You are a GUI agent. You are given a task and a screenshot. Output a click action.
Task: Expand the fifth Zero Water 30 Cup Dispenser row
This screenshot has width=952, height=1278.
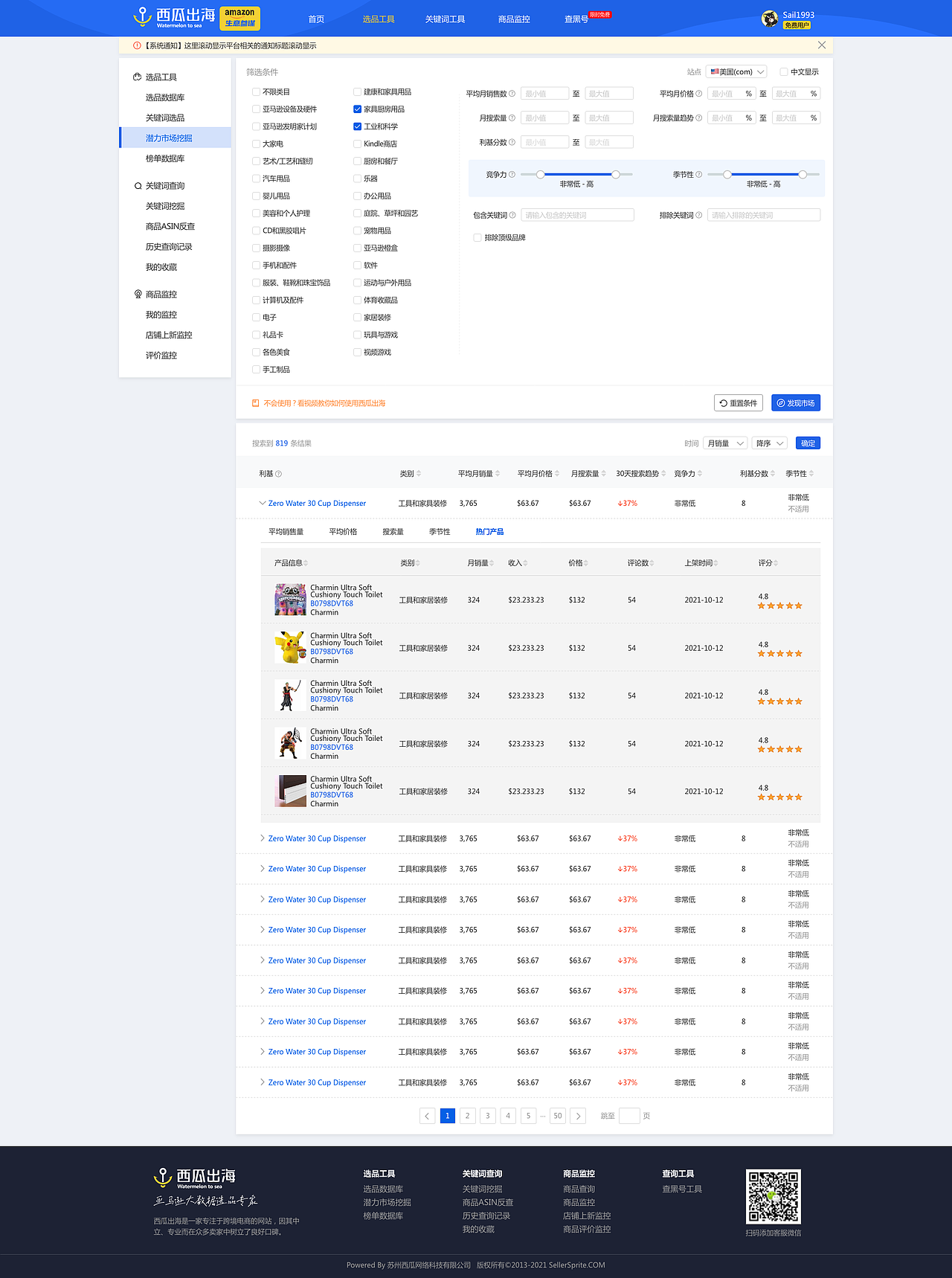[262, 930]
